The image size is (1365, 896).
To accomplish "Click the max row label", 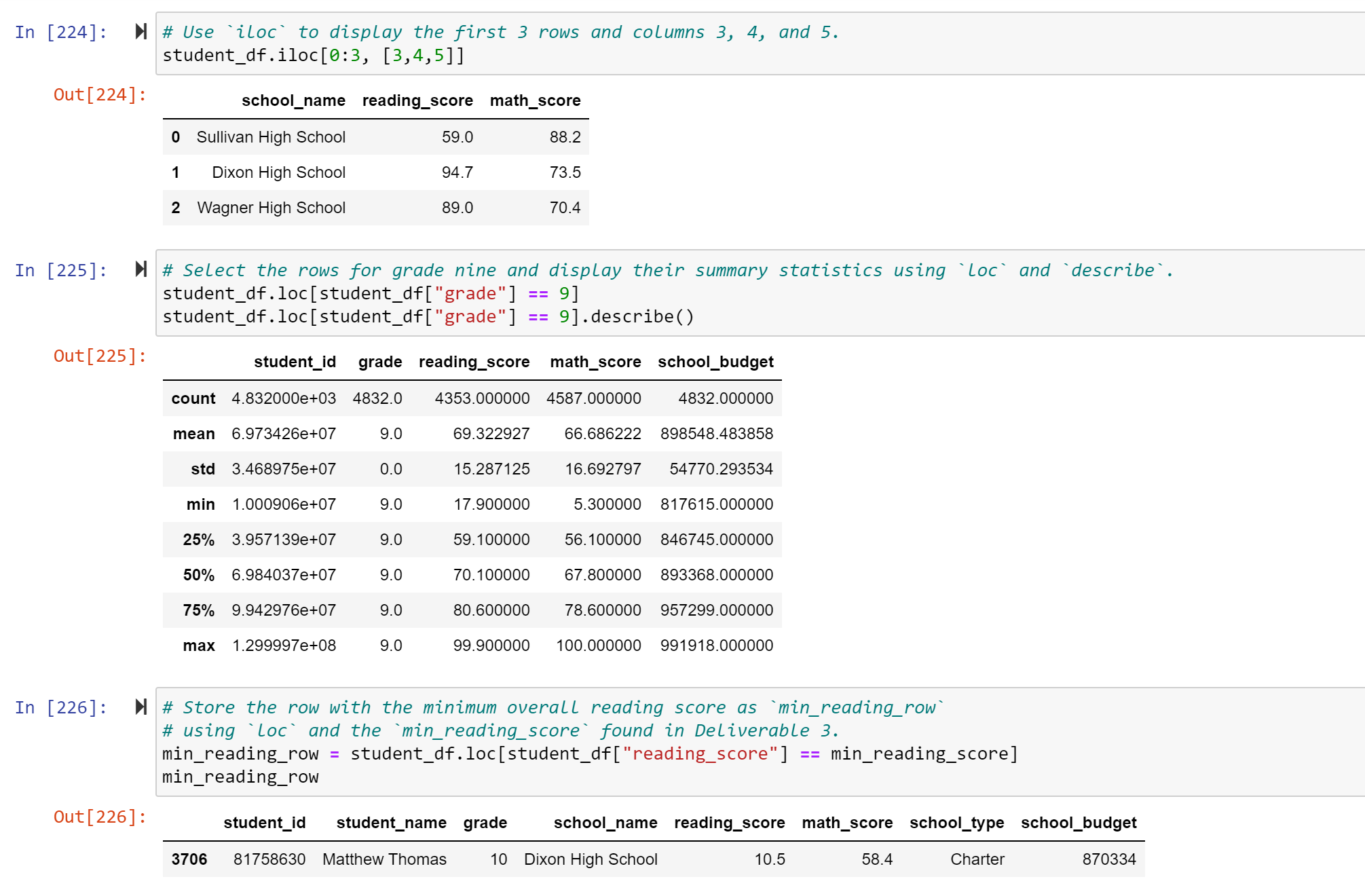I will click(x=199, y=646).
